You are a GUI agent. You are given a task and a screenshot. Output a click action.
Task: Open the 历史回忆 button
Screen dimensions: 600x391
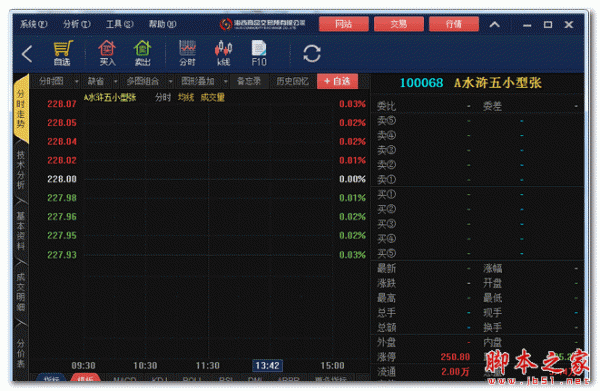[x=292, y=81]
